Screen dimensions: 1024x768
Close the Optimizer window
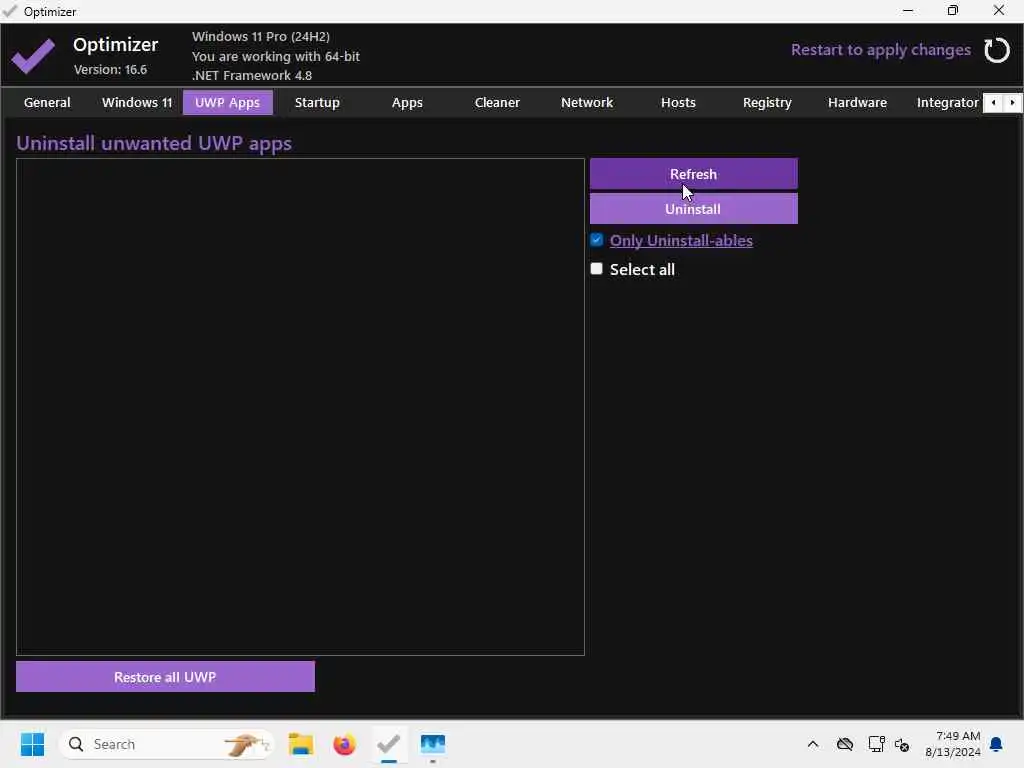[999, 11]
